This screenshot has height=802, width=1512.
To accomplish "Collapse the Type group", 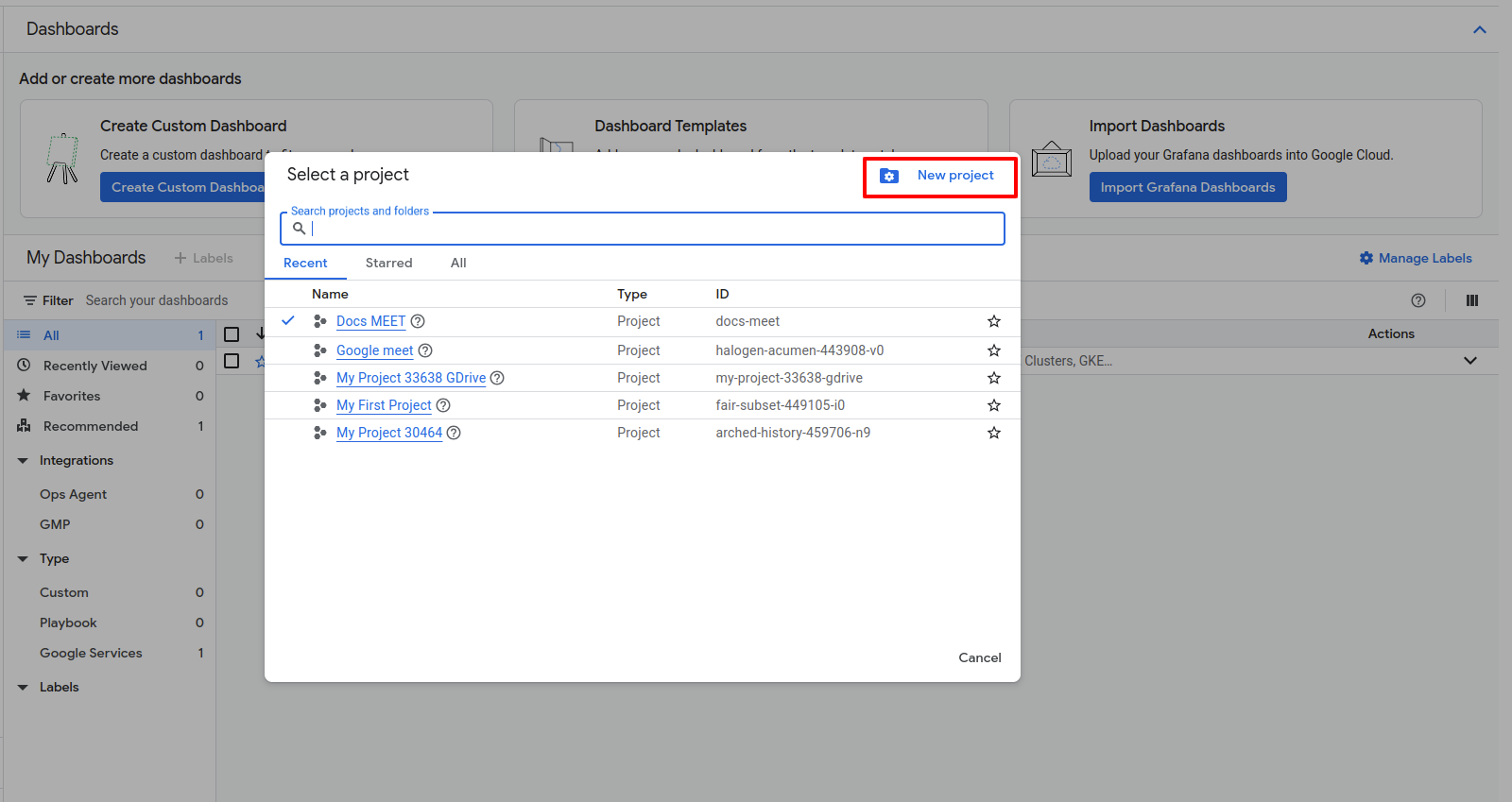I will pos(23,559).
